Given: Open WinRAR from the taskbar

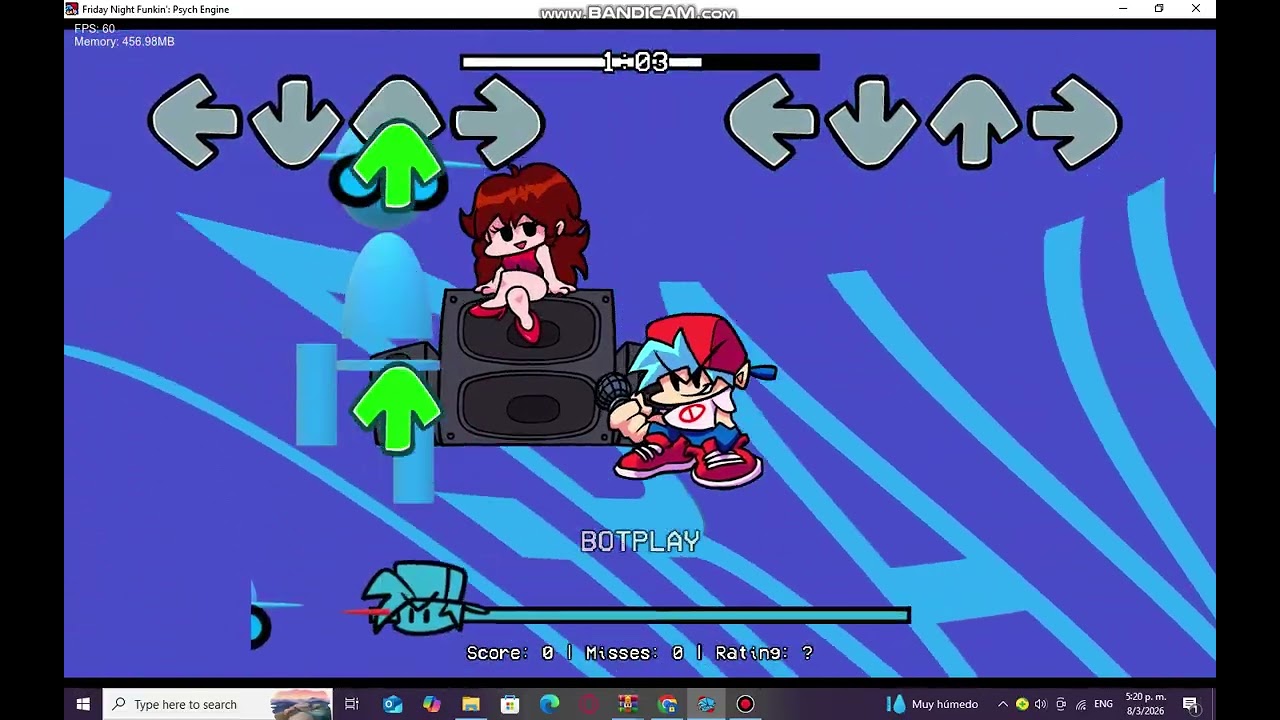Looking at the screenshot, I should pyautogui.click(x=628, y=704).
